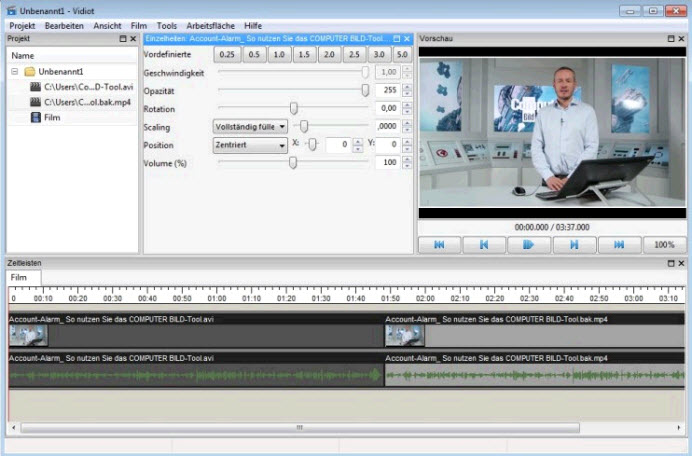Select the ol.bak.mp4 file in project
Viewport: 692px width, 456px height.
coord(80,102)
